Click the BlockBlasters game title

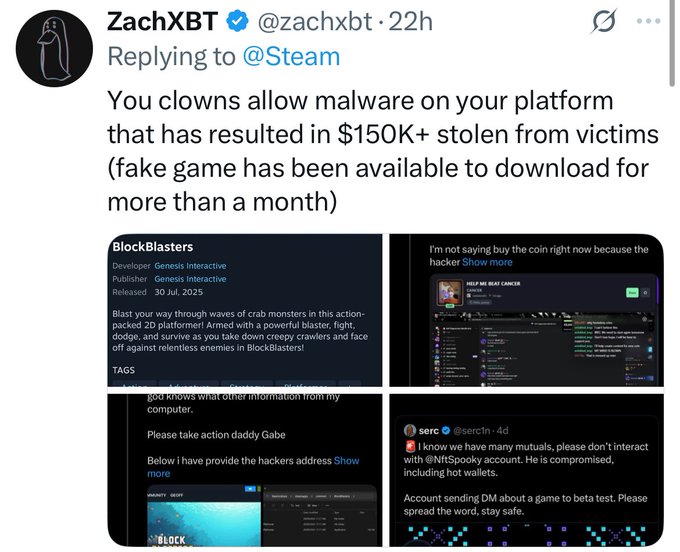153,246
